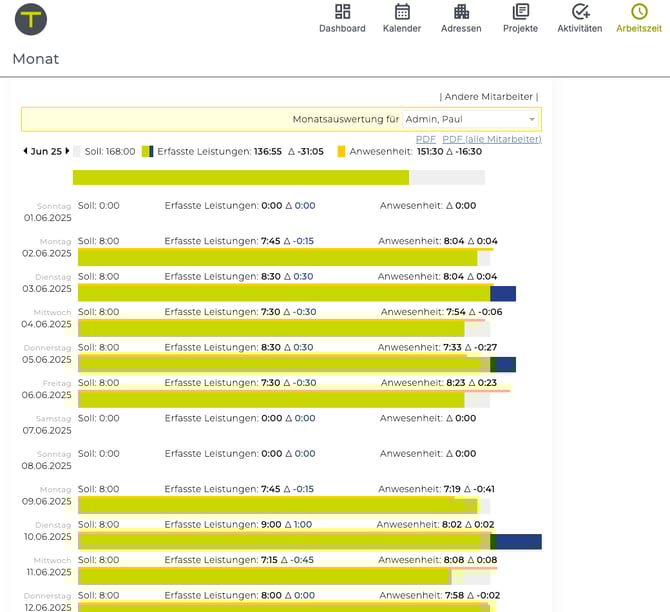Click the 04.06.2025 day bar

(x=284, y=329)
